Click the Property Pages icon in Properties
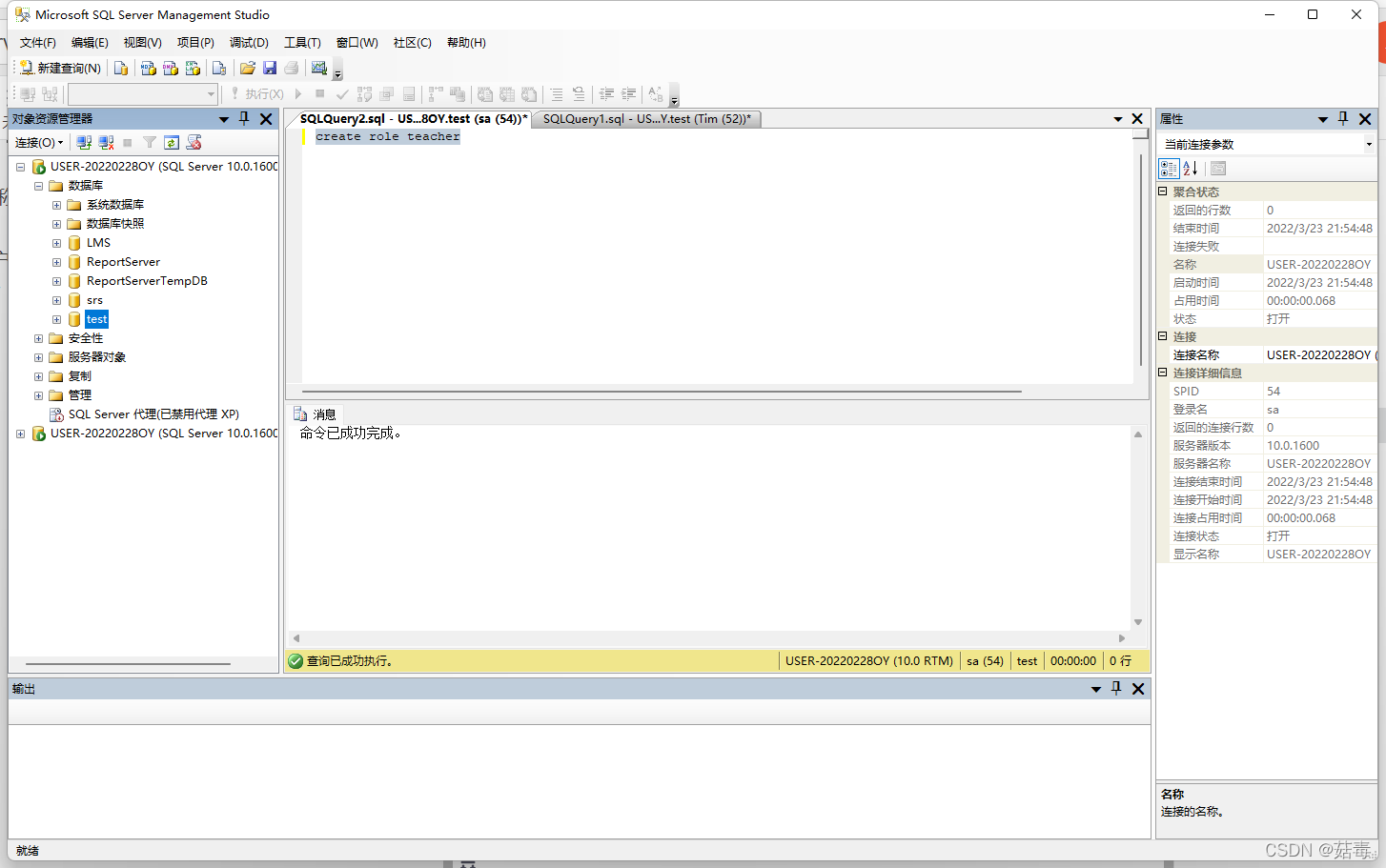1386x868 pixels. (x=1218, y=169)
